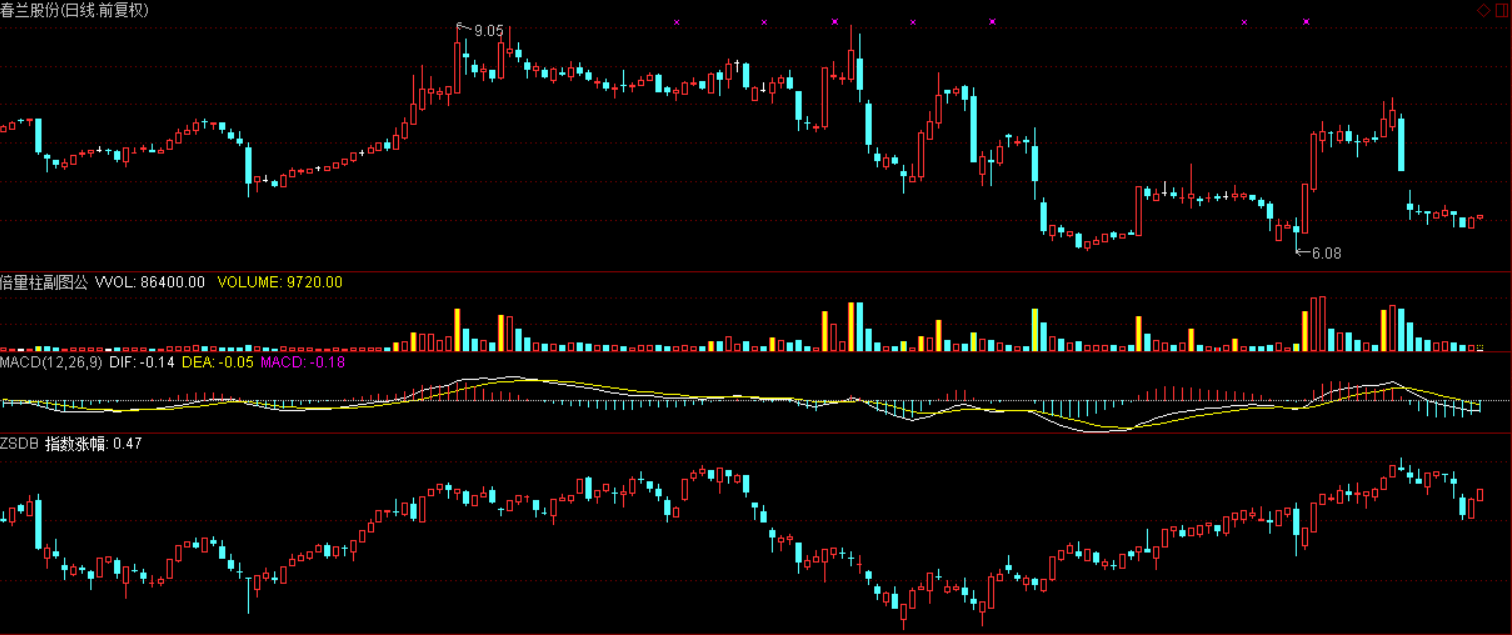Select the last candlestick in ZSDB index chart
The image size is (1512, 635).
pos(1480,494)
